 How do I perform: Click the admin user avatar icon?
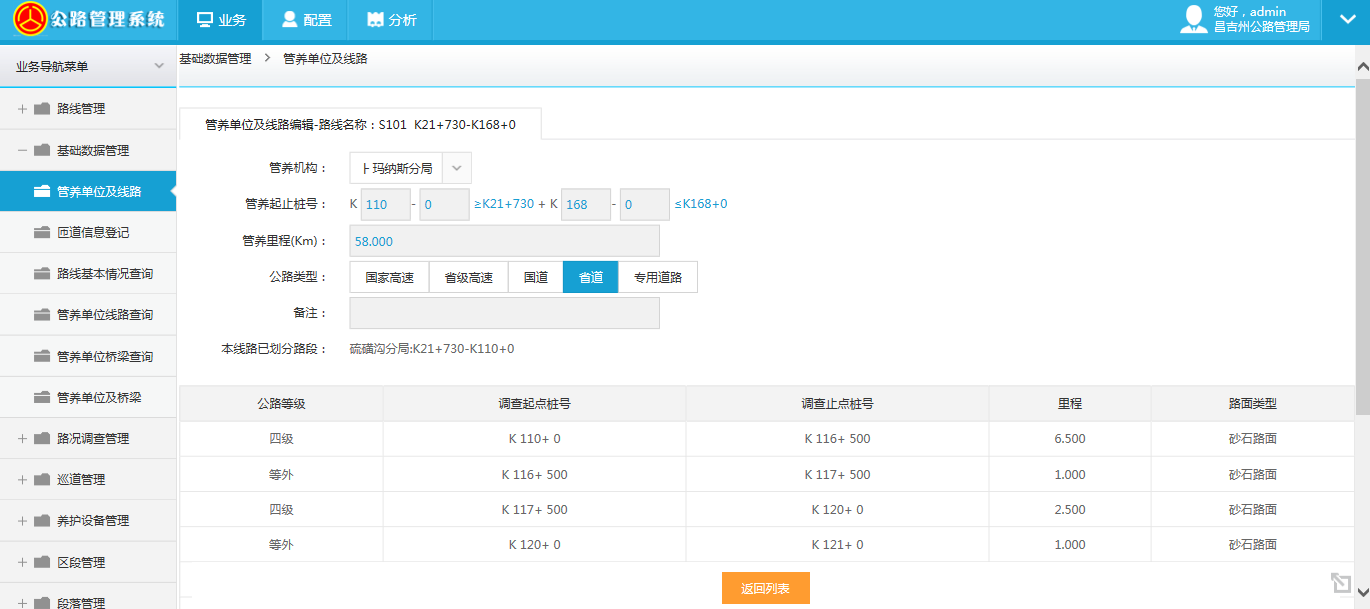point(1193,20)
